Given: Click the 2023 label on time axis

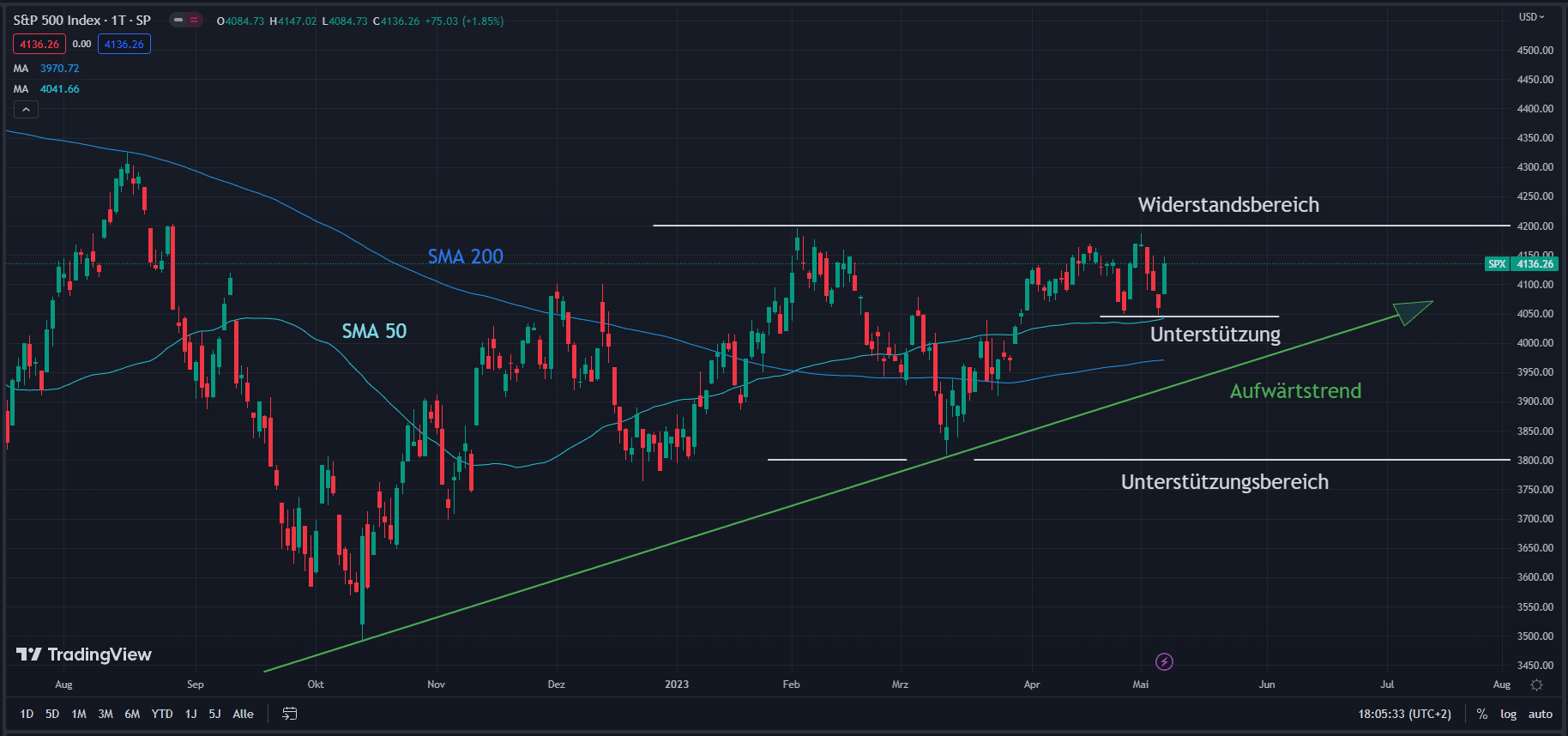Looking at the screenshot, I should point(677,685).
